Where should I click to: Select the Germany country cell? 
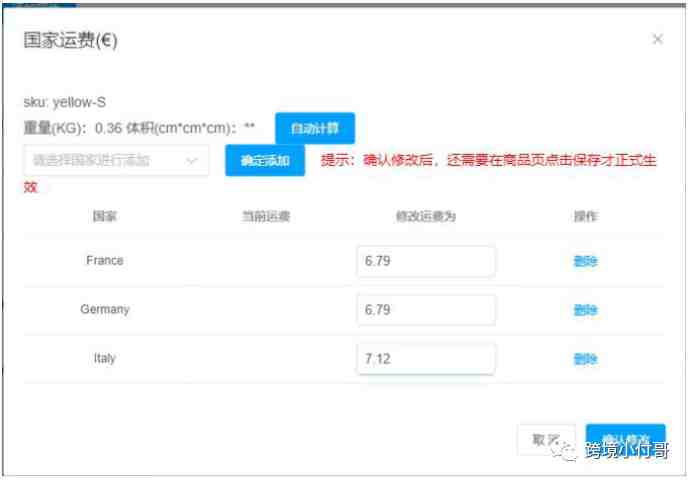coord(105,309)
